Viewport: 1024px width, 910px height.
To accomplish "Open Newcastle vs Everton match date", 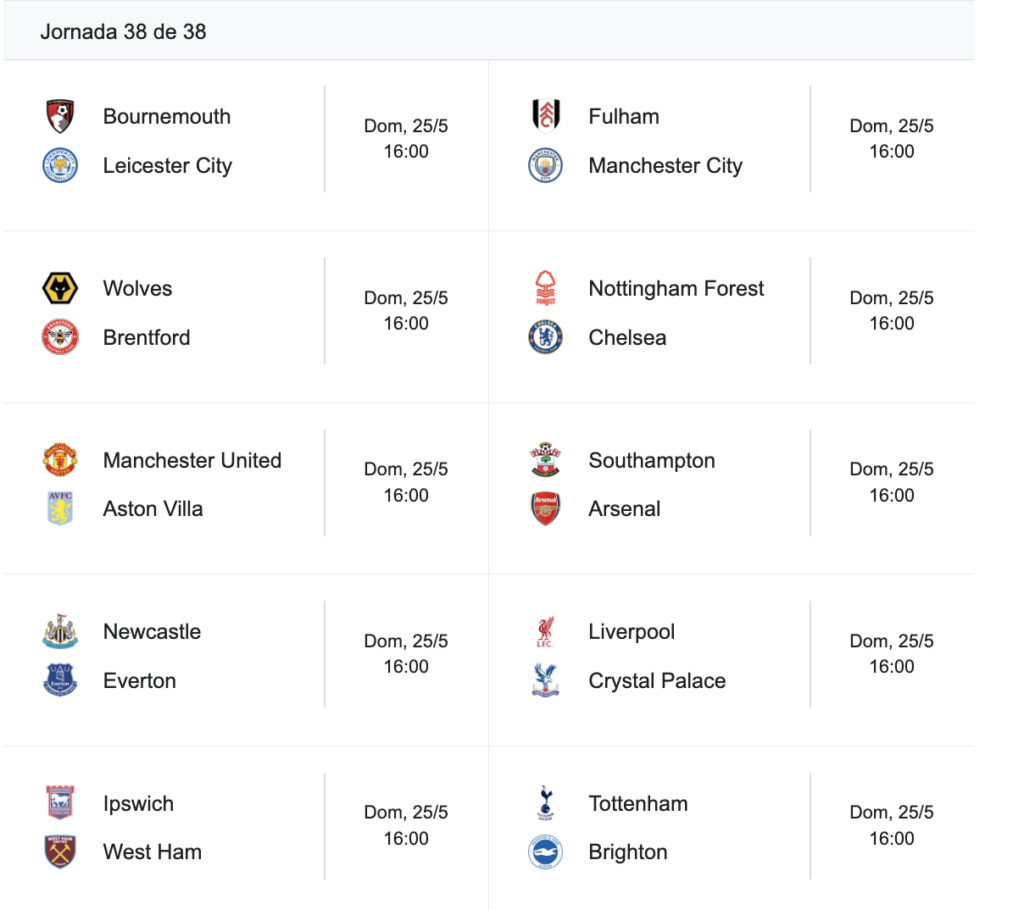I will 406,641.
